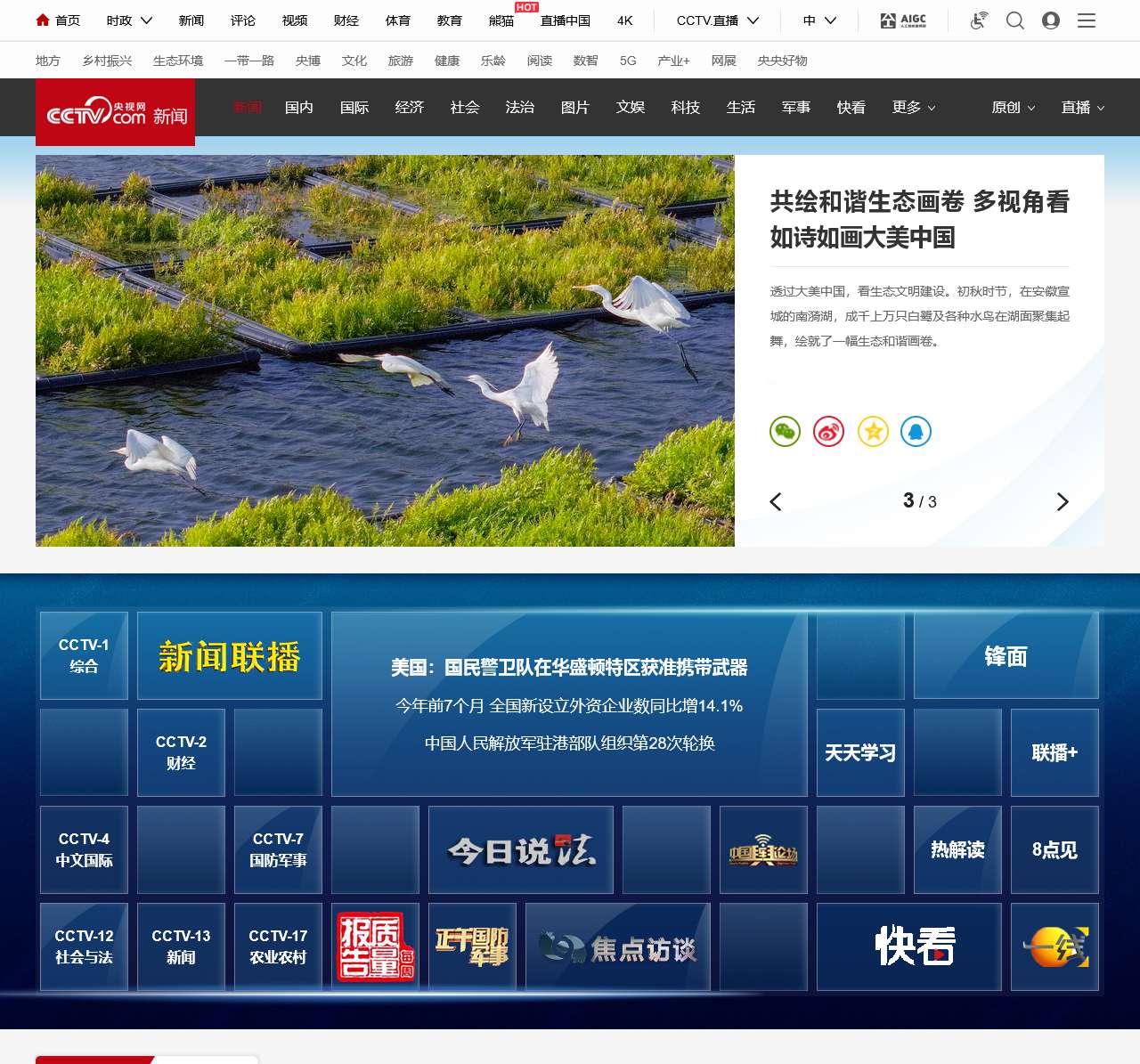The height and width of the screenshot is (1064, 1140).
Task: Switch to the 军事 news tab
Action: click(x=796, y=108)
